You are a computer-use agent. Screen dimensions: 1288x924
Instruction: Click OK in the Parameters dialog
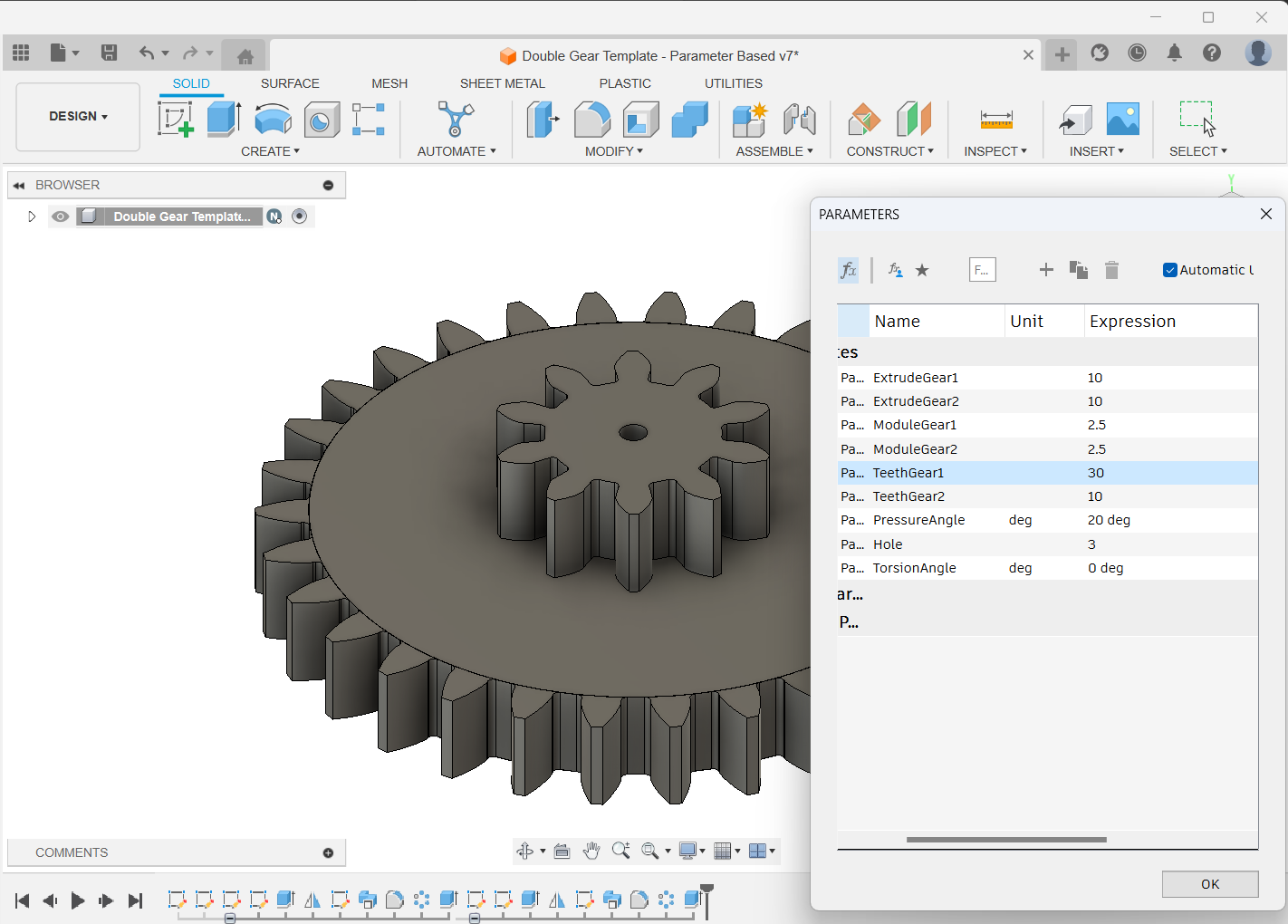(1209, 883)
